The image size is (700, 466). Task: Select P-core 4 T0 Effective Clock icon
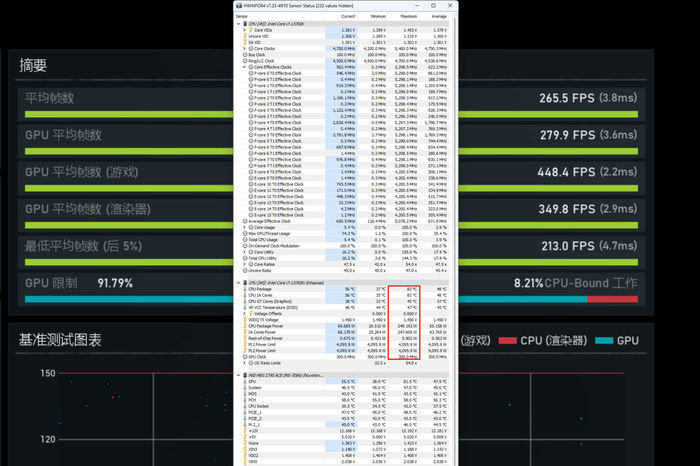tap(251, 122)
